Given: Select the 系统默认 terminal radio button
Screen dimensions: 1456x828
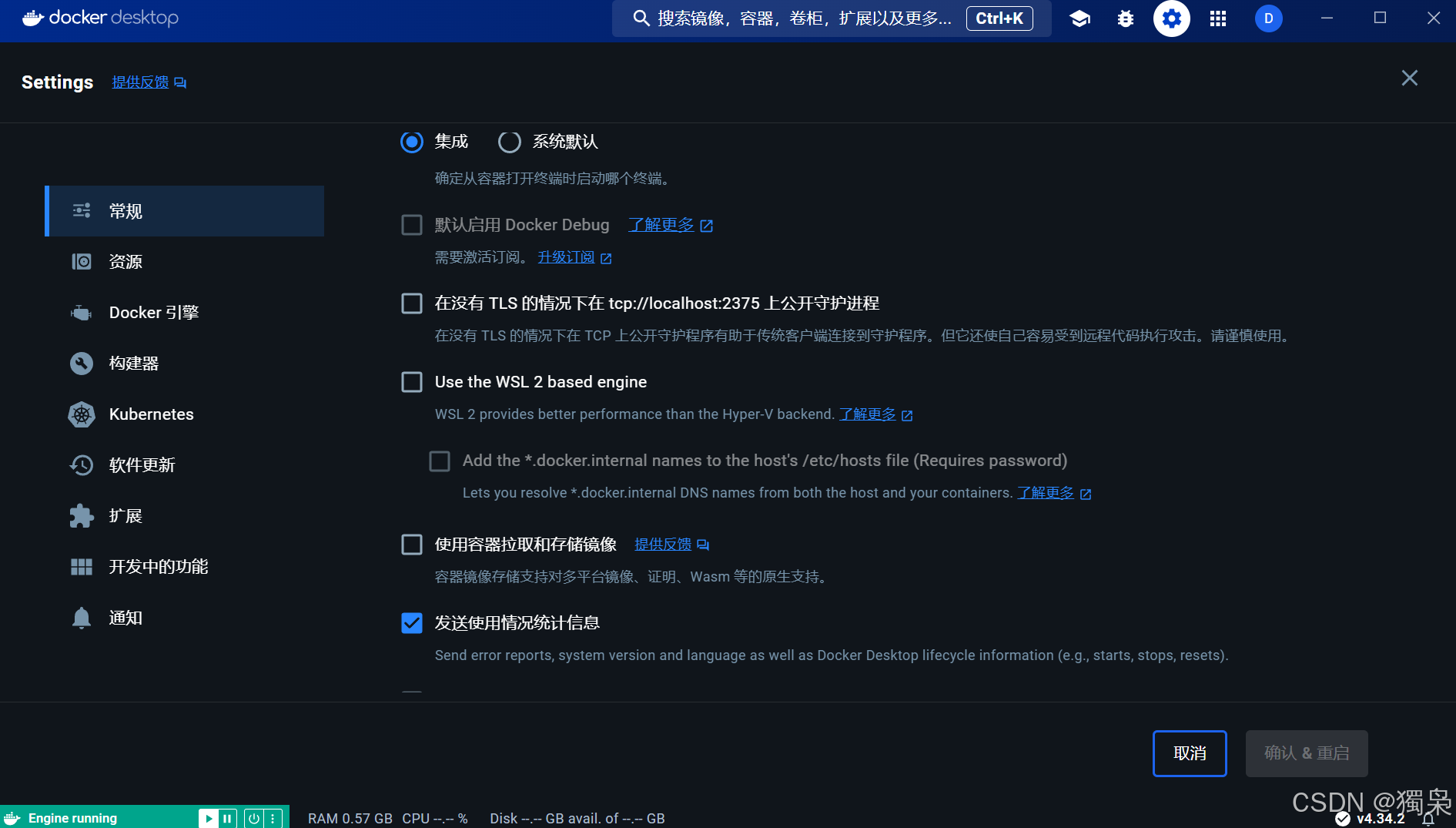Looking at the screenshot, I should click(x=510, y=142).
